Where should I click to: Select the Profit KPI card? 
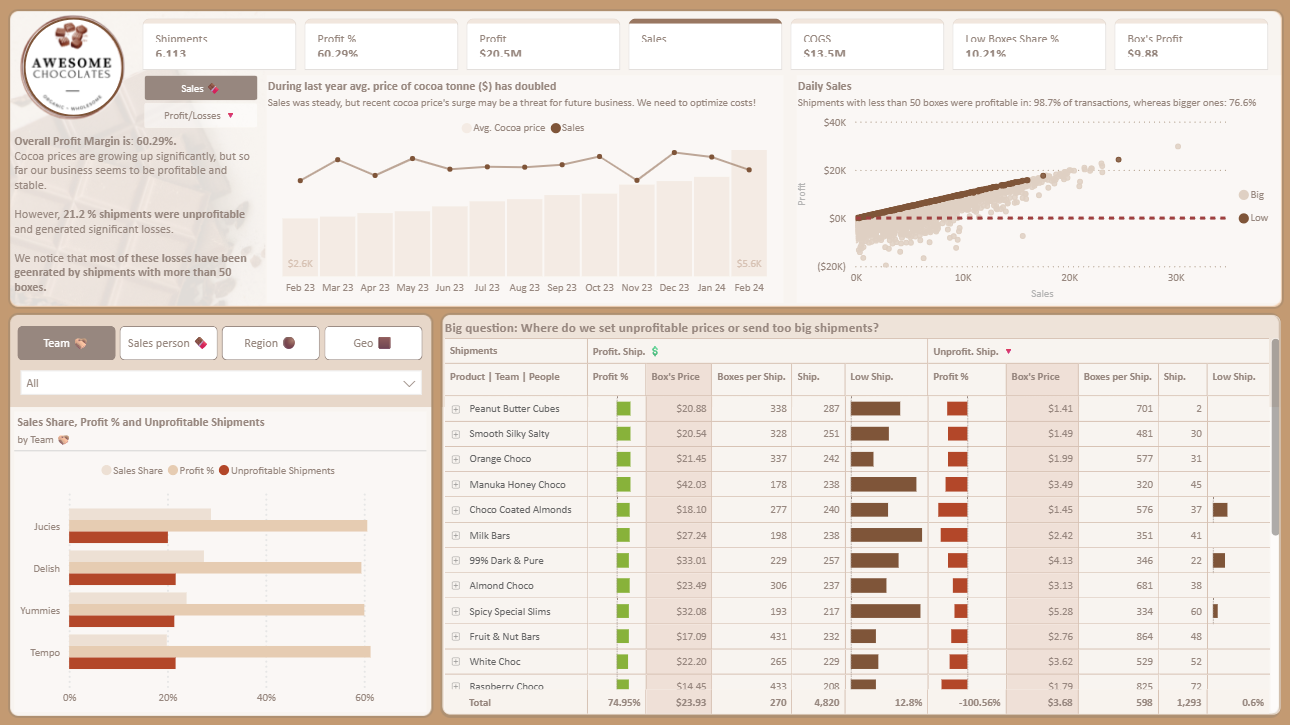(543, 45)
